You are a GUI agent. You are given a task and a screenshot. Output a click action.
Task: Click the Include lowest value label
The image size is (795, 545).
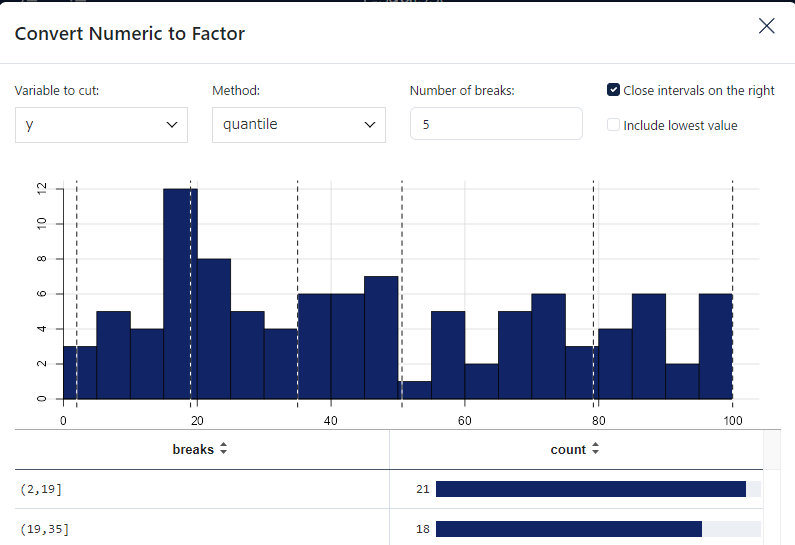point(680,125)
